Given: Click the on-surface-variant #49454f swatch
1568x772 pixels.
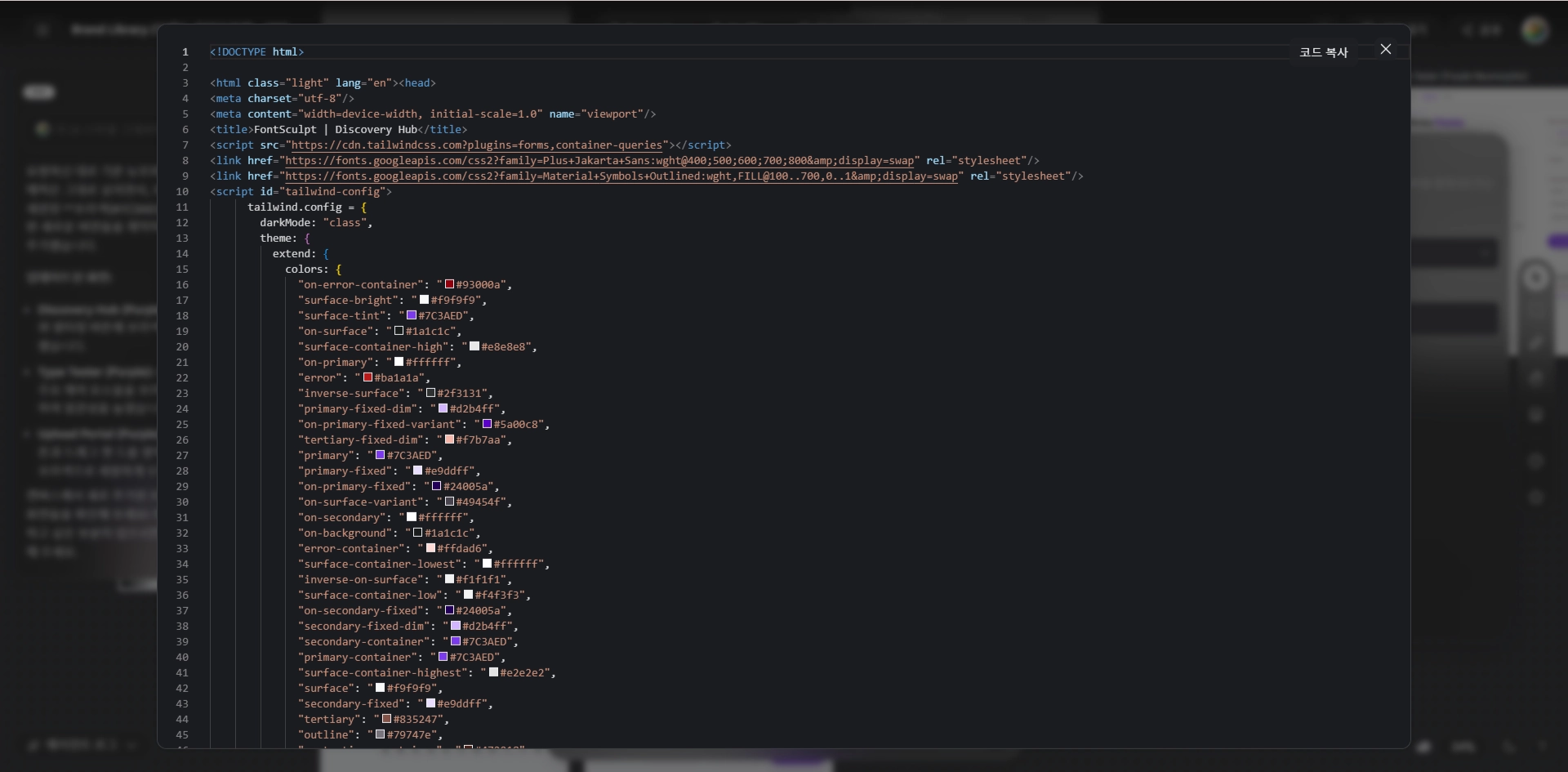Looking at the screenshot, I should pyautogui.click(x=449, y=502).
